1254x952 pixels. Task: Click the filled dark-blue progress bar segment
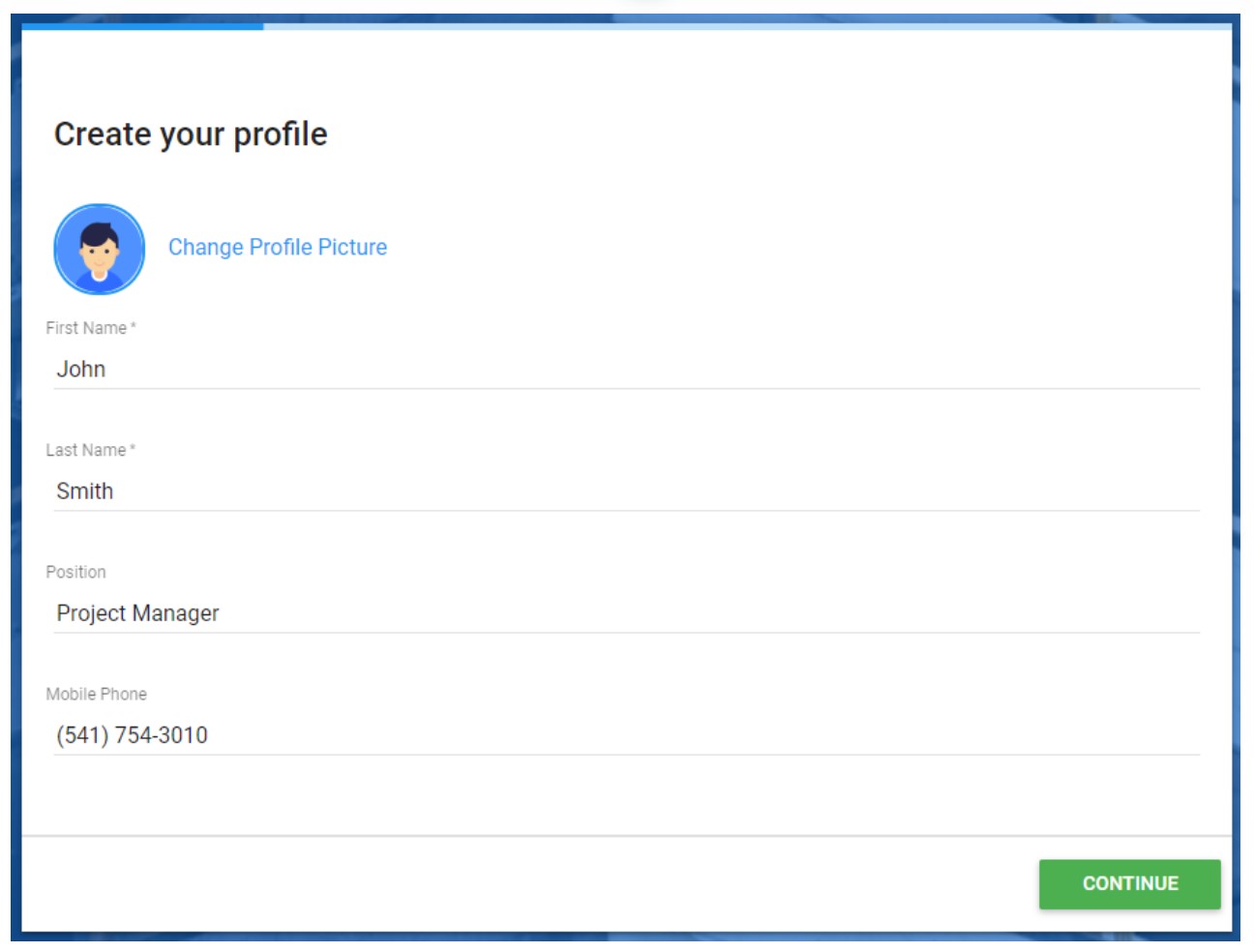tap(142, 26)
